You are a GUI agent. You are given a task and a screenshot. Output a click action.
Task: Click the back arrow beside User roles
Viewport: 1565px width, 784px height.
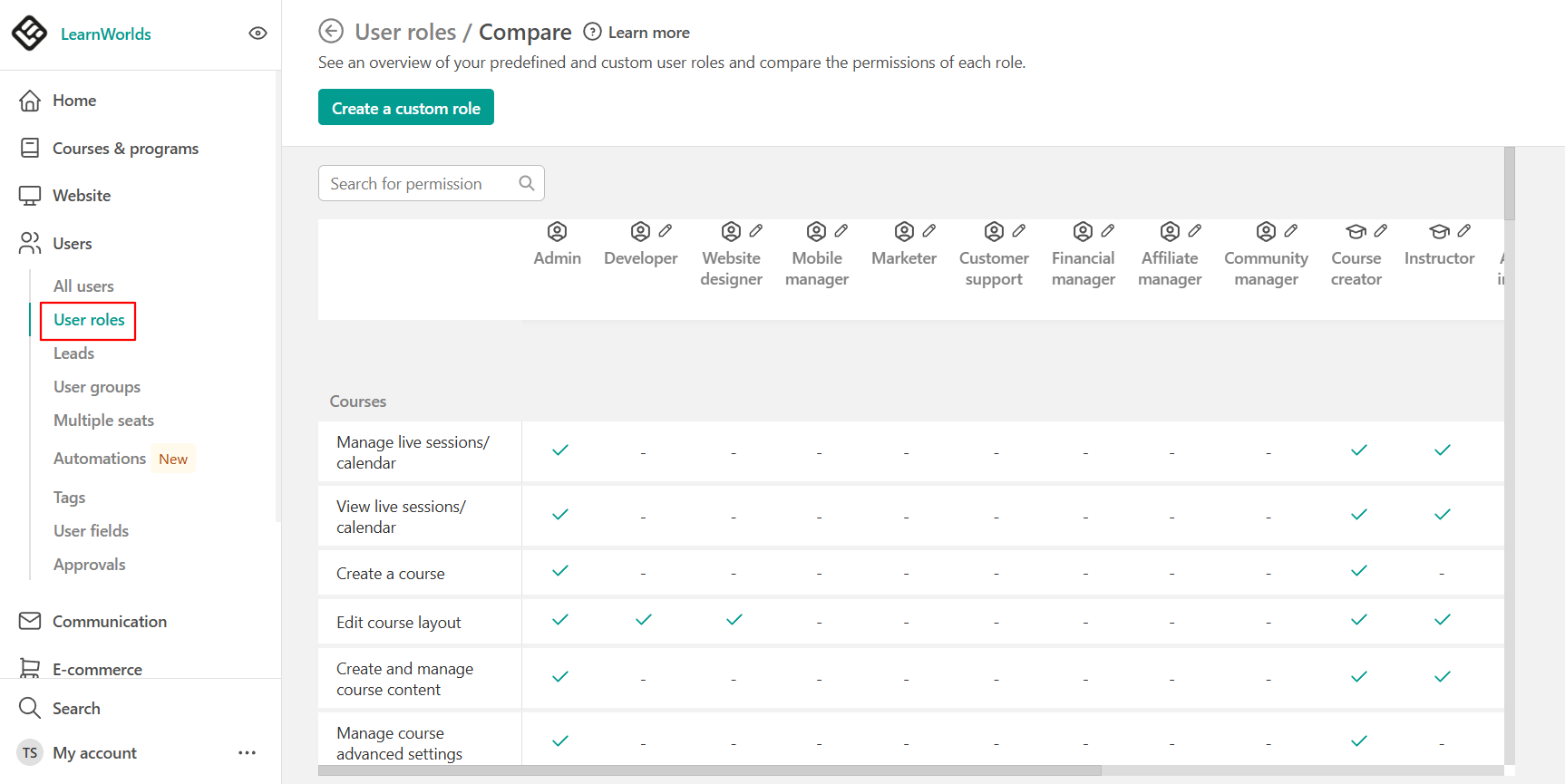pos(331,32)
